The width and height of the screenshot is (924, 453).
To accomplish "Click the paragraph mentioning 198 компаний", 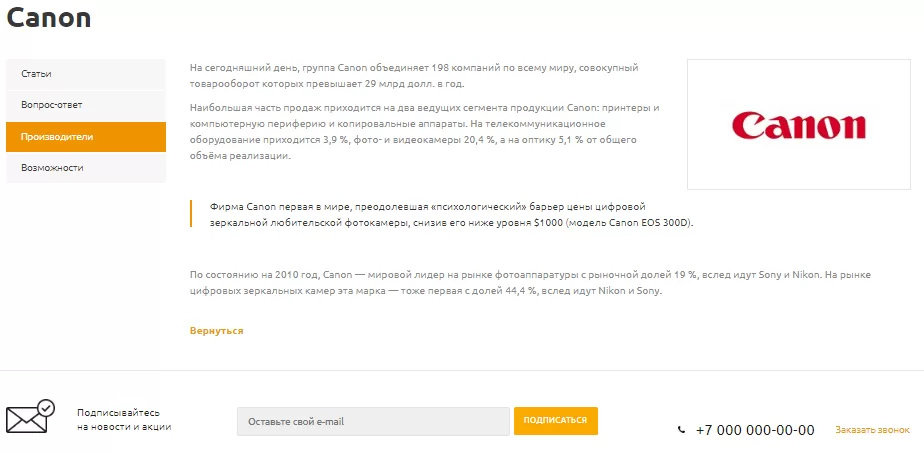I will (x=414, y=75).
